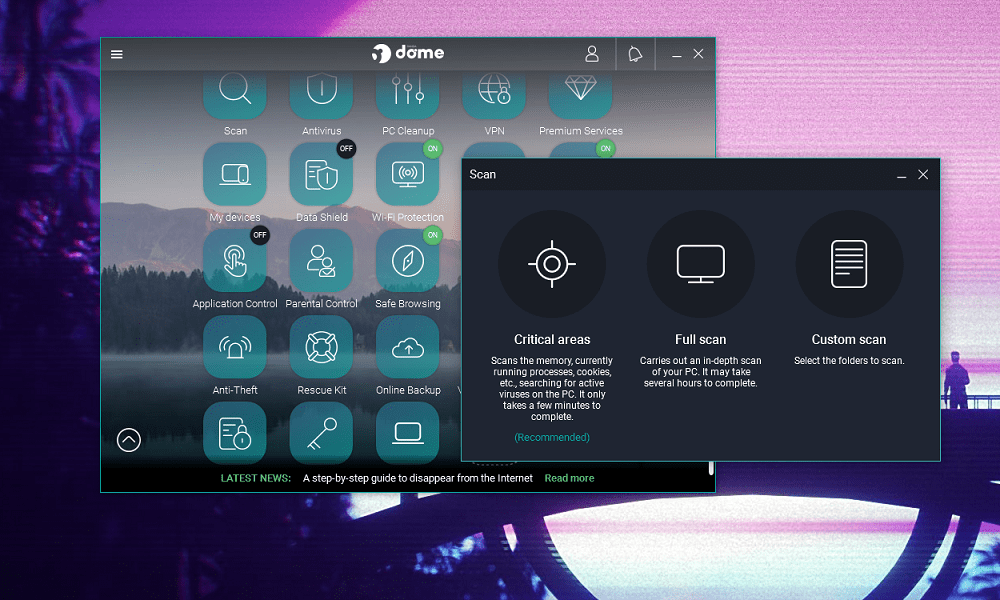Click the password key tile

321,433
